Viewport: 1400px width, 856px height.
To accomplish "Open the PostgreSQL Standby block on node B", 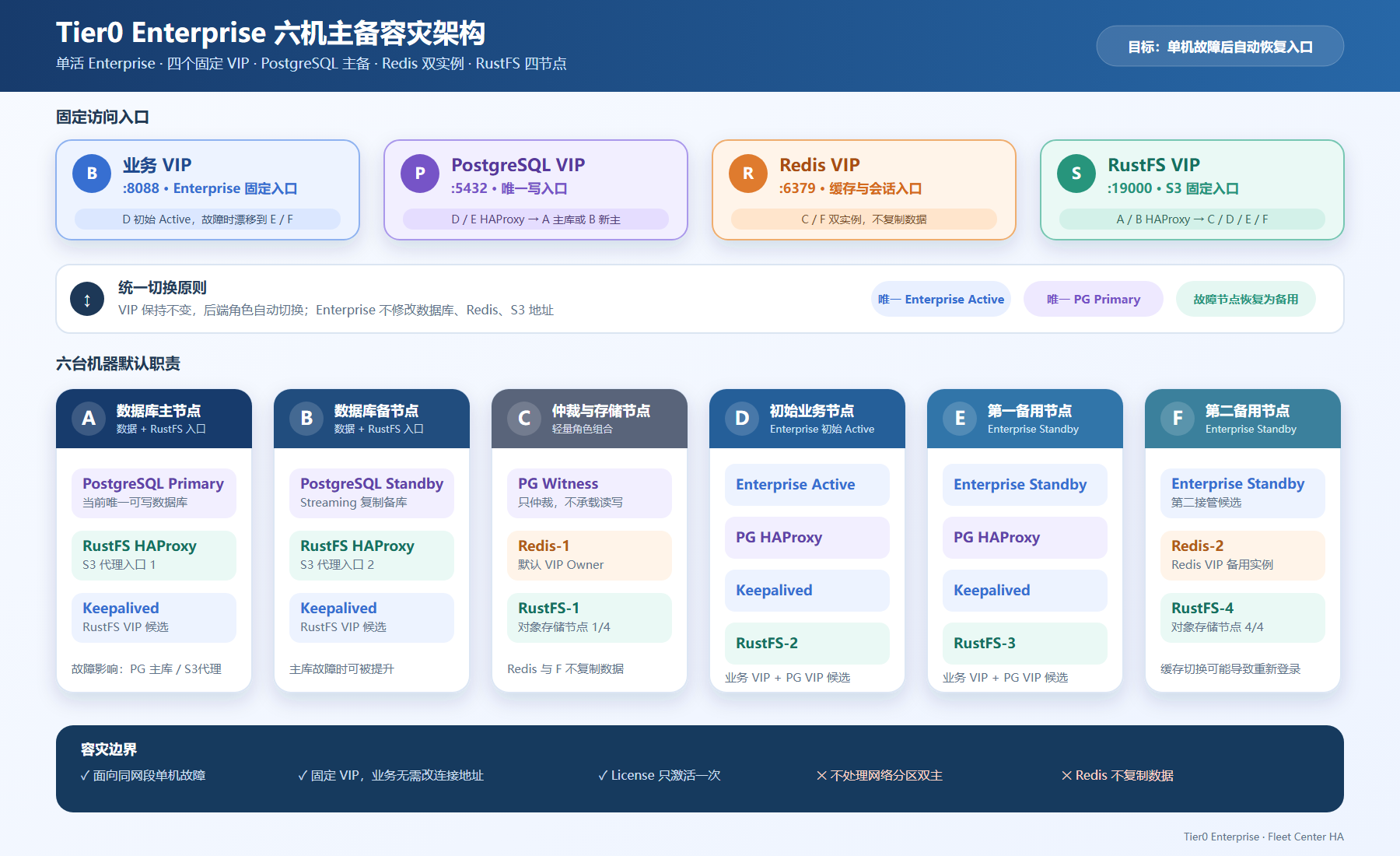I will [372, 493].
